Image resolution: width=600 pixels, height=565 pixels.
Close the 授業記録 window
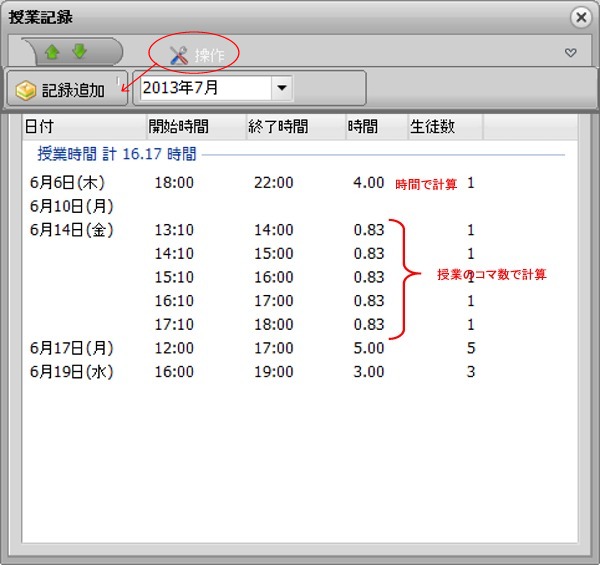point(581,17)
